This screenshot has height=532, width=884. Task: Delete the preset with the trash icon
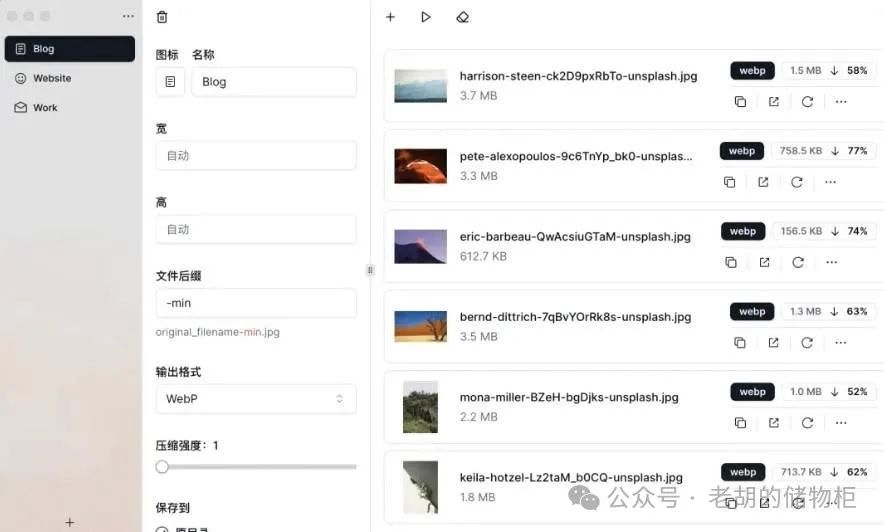[x=162, y=17]
